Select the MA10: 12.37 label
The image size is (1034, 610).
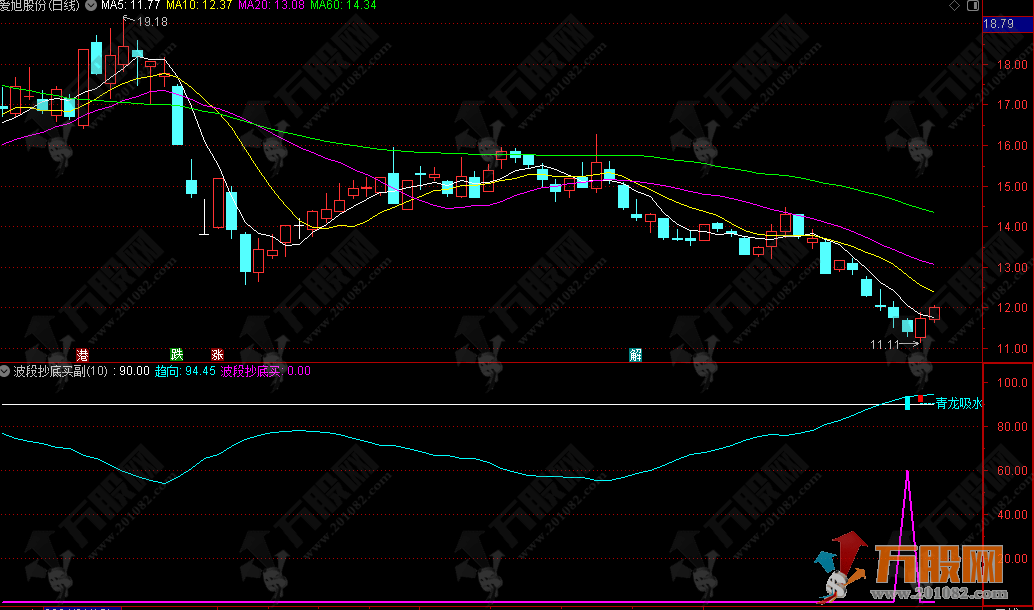click(x=199, y=5)
